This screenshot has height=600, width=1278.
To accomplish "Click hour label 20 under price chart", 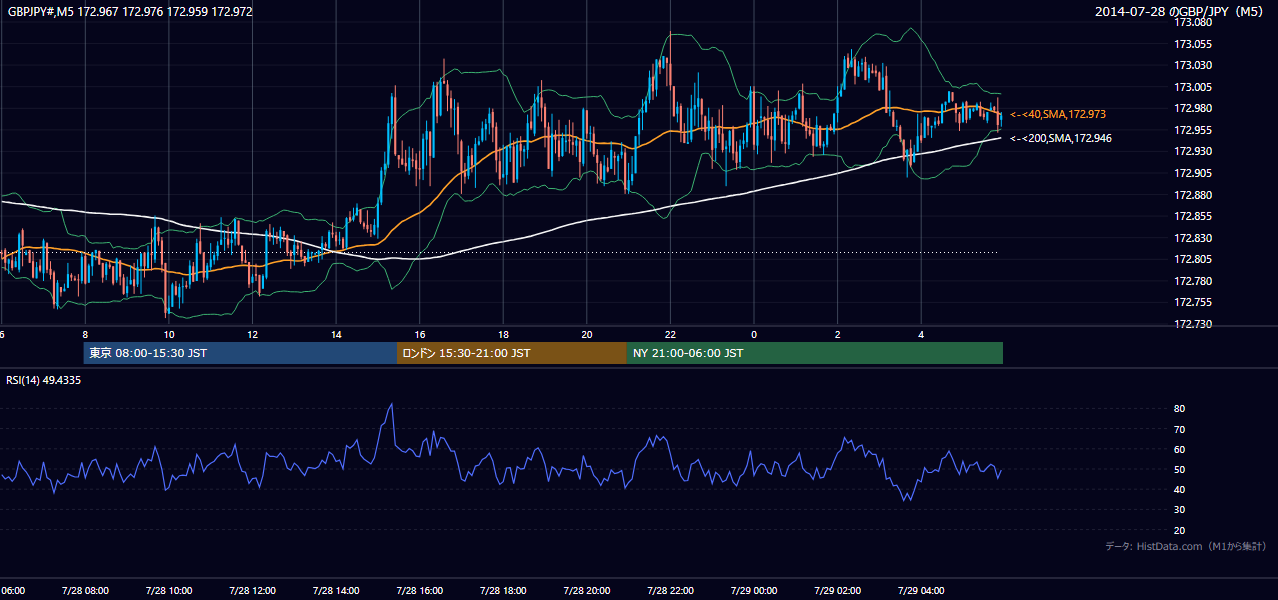I will tap(587, 335).
